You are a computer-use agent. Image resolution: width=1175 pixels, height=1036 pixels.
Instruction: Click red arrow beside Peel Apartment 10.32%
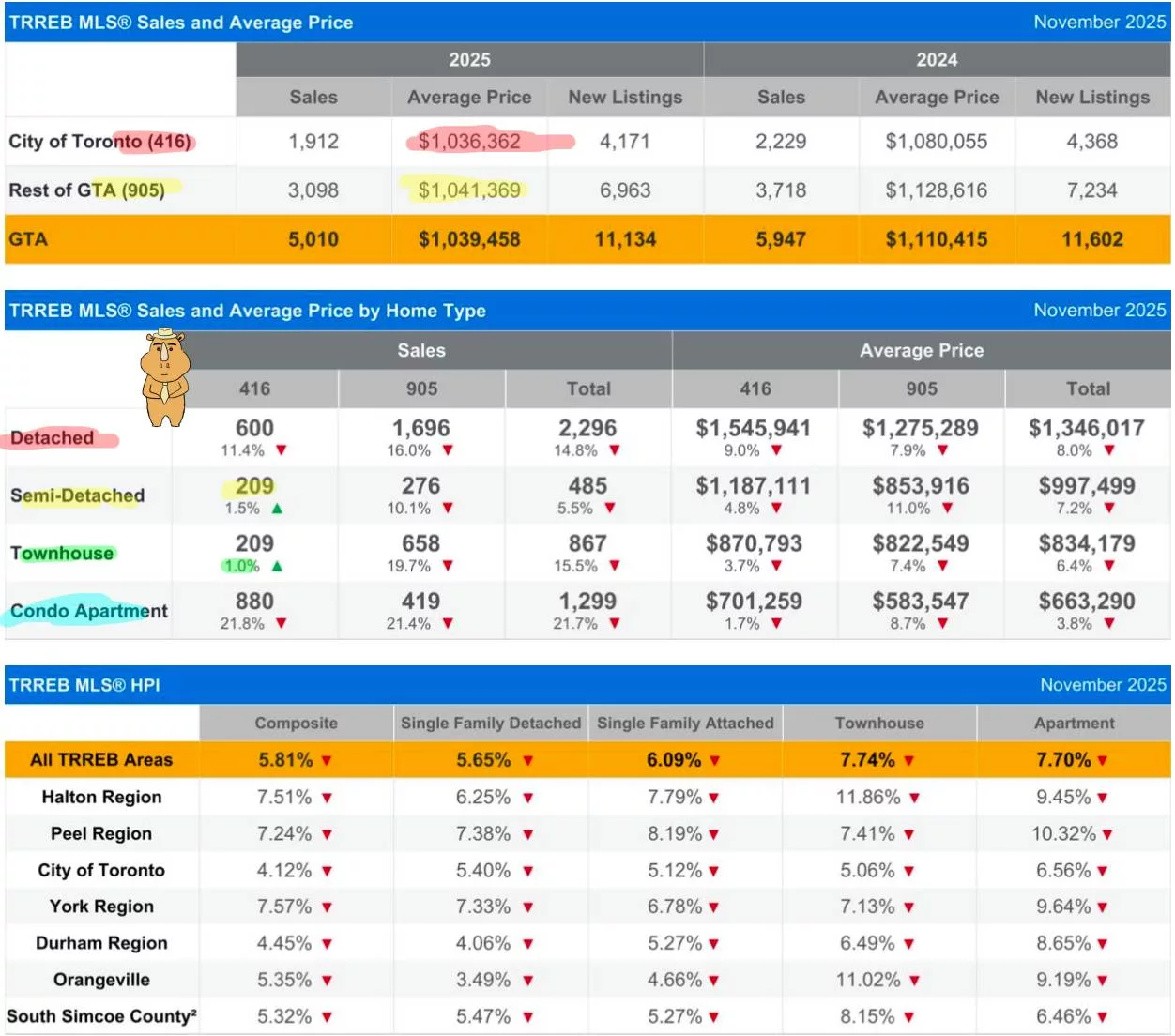(x=1107, y=834)
